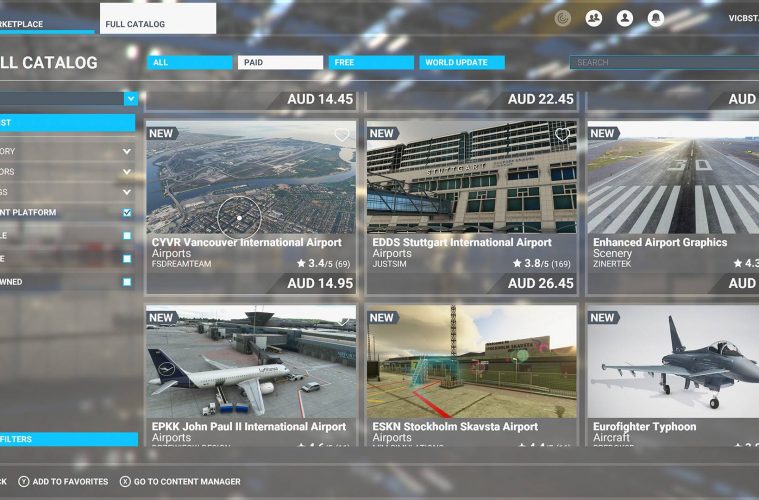Click the Y button icon for favorites
Screen dimensions: 759x500
(x=24, y=482)
